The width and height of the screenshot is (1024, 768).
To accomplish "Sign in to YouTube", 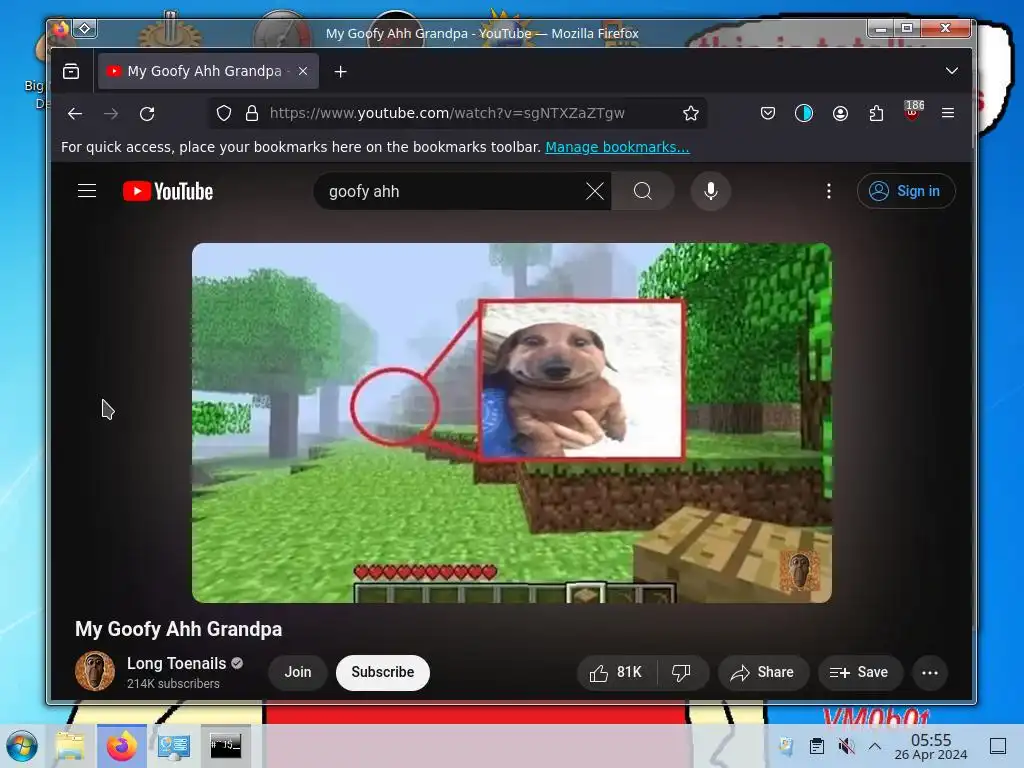I will (906, 191).
